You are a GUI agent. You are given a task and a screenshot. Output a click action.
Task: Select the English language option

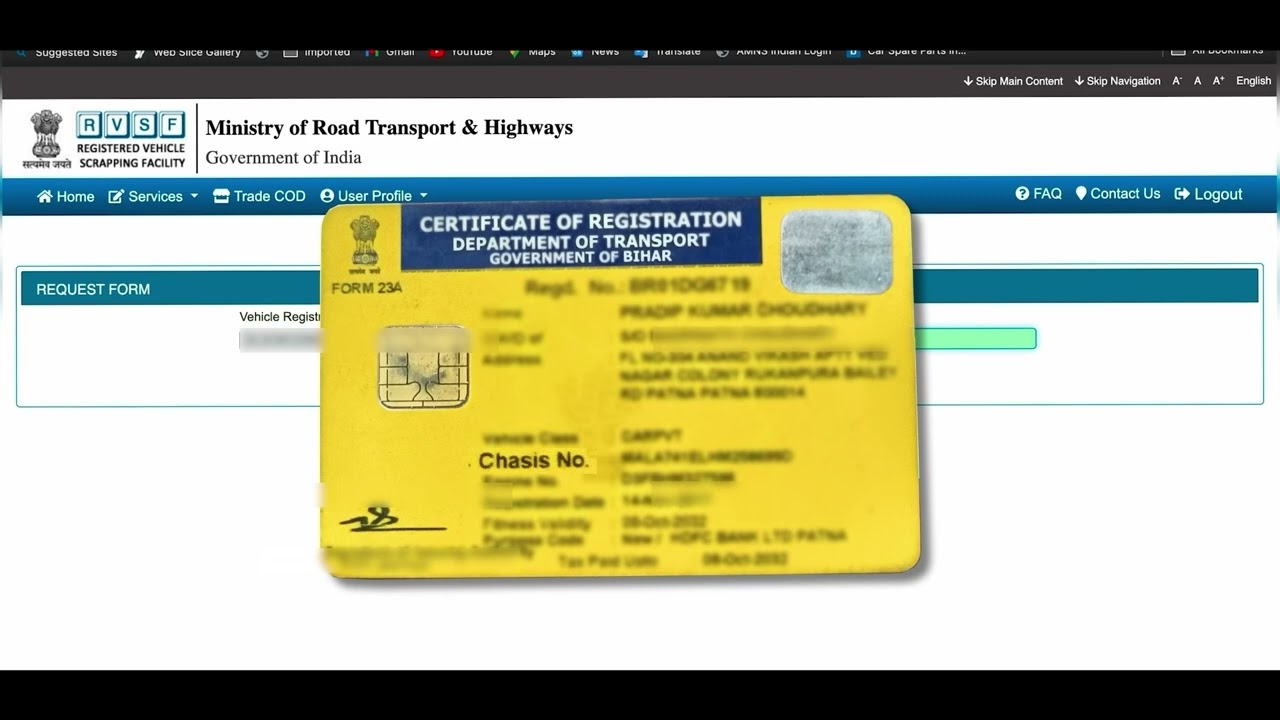coord(1253,81)
